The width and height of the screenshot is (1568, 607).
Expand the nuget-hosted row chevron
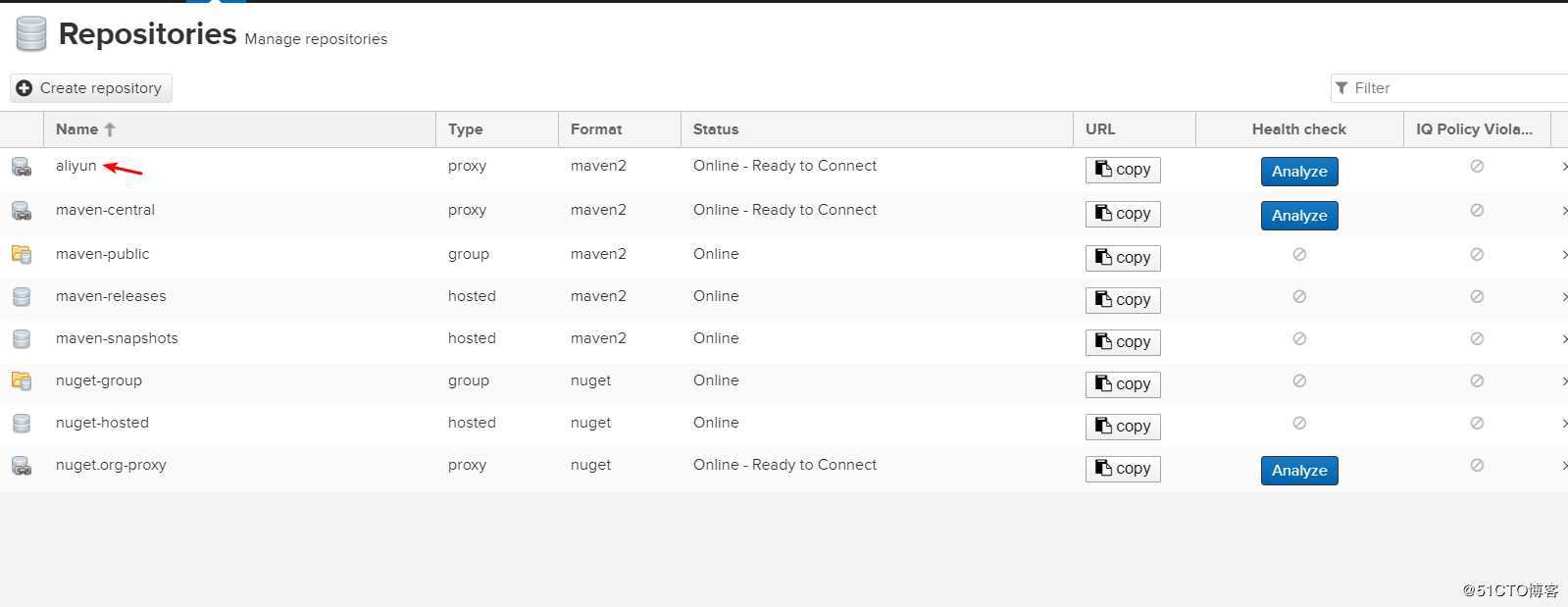pos(1563,424)
